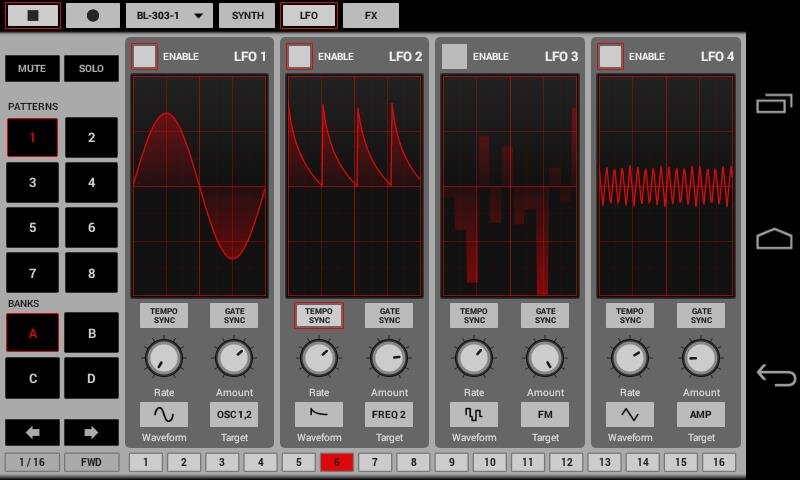Click LFO 1 Rate knob
Viewport: 800px width, 480px height.
[x=163, y=358]
